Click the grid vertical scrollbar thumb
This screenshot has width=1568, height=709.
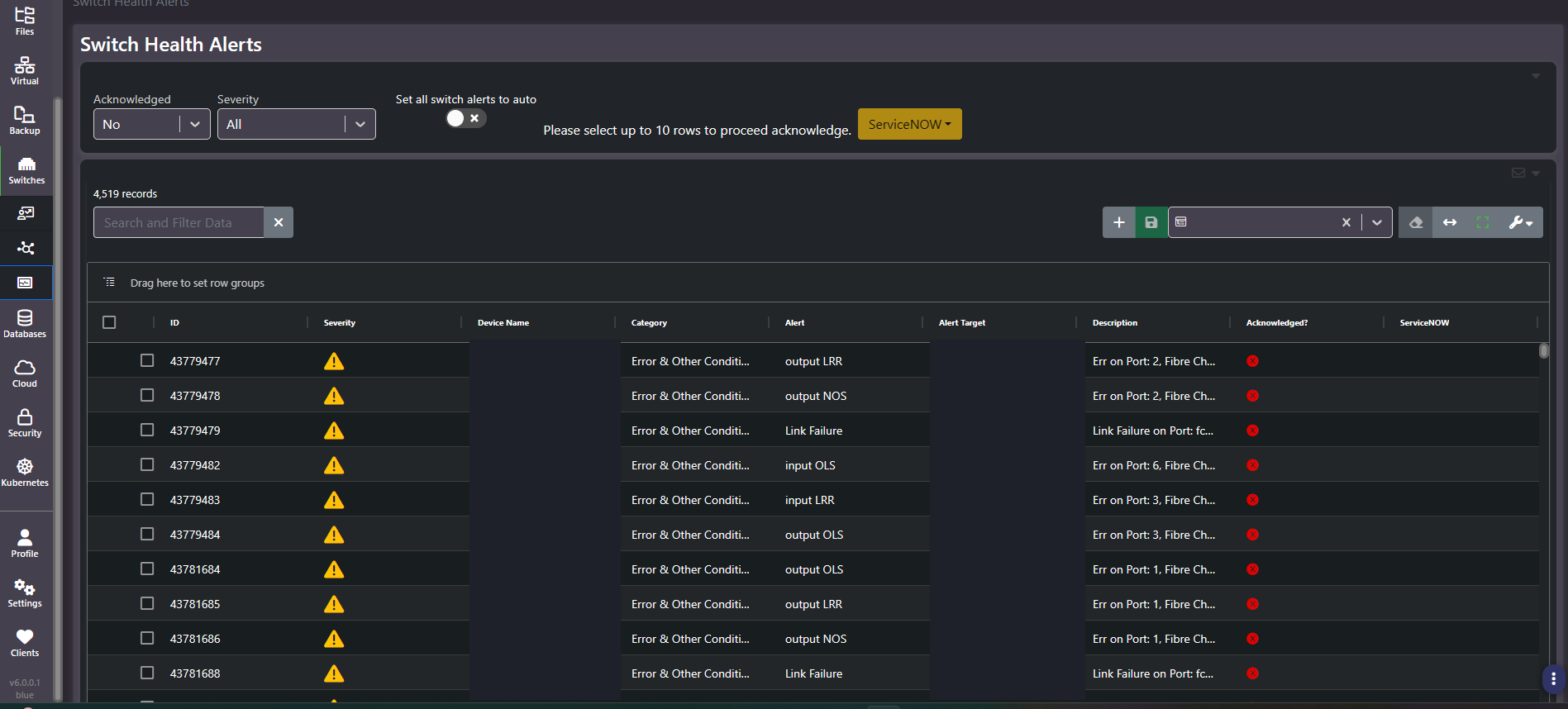click(x=1544, y=350)
